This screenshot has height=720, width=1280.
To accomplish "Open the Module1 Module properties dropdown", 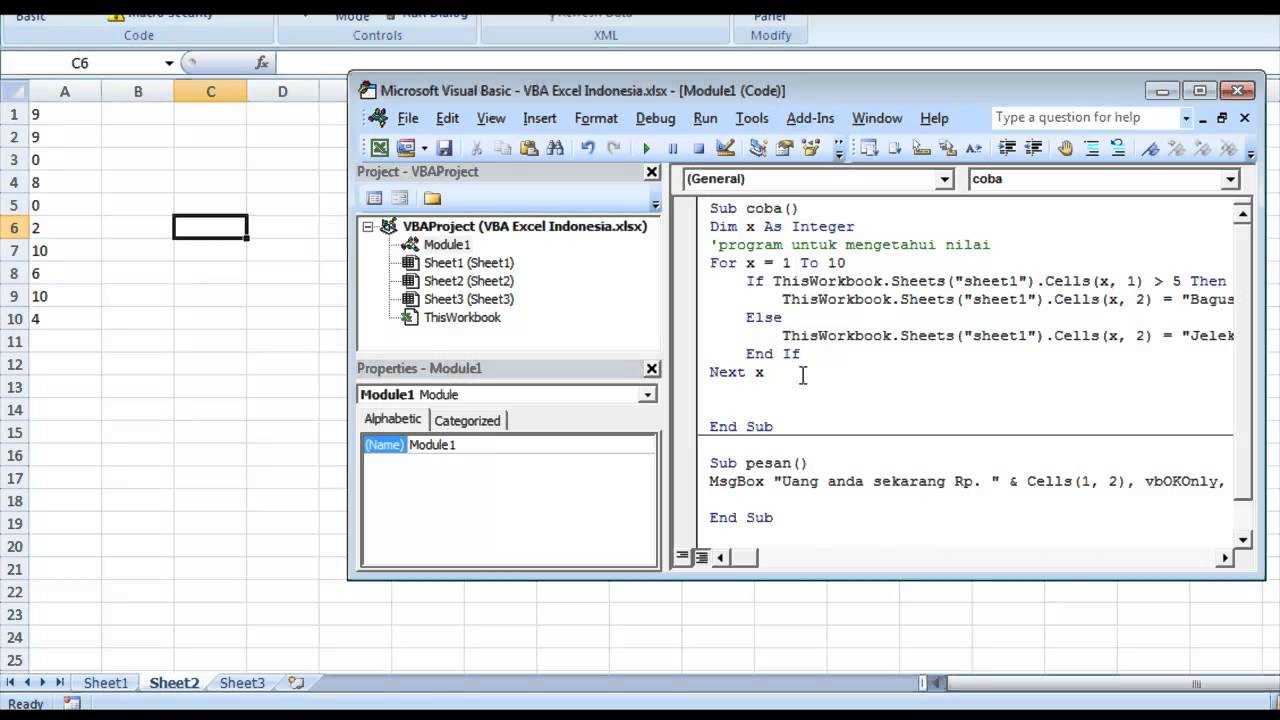I will tap(648, 394).
